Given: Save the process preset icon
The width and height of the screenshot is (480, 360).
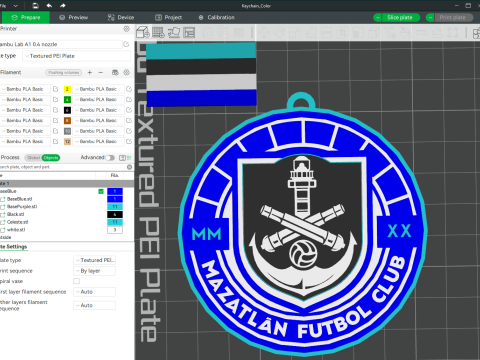Looking at the screenshot, I should (x=122, y=158).
